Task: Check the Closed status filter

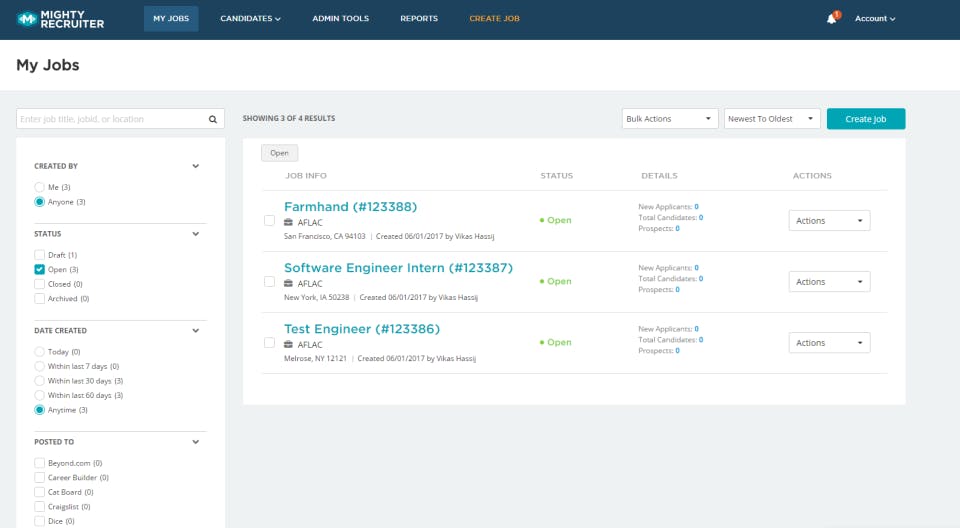Action: [39, 284]
